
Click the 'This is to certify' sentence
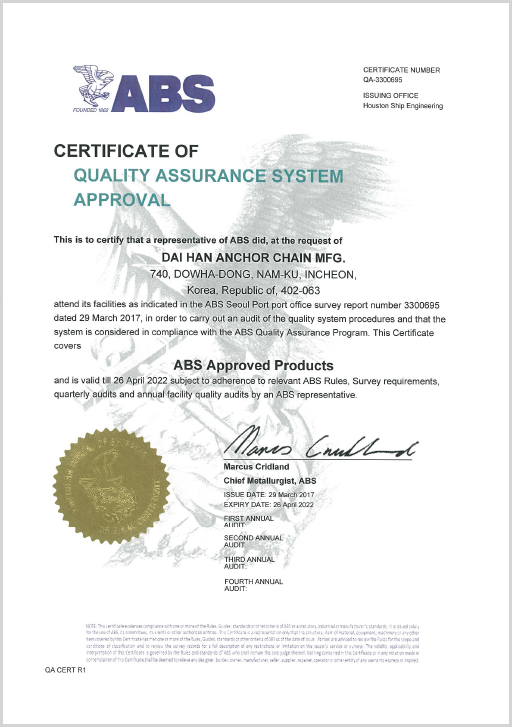[198, 240]
